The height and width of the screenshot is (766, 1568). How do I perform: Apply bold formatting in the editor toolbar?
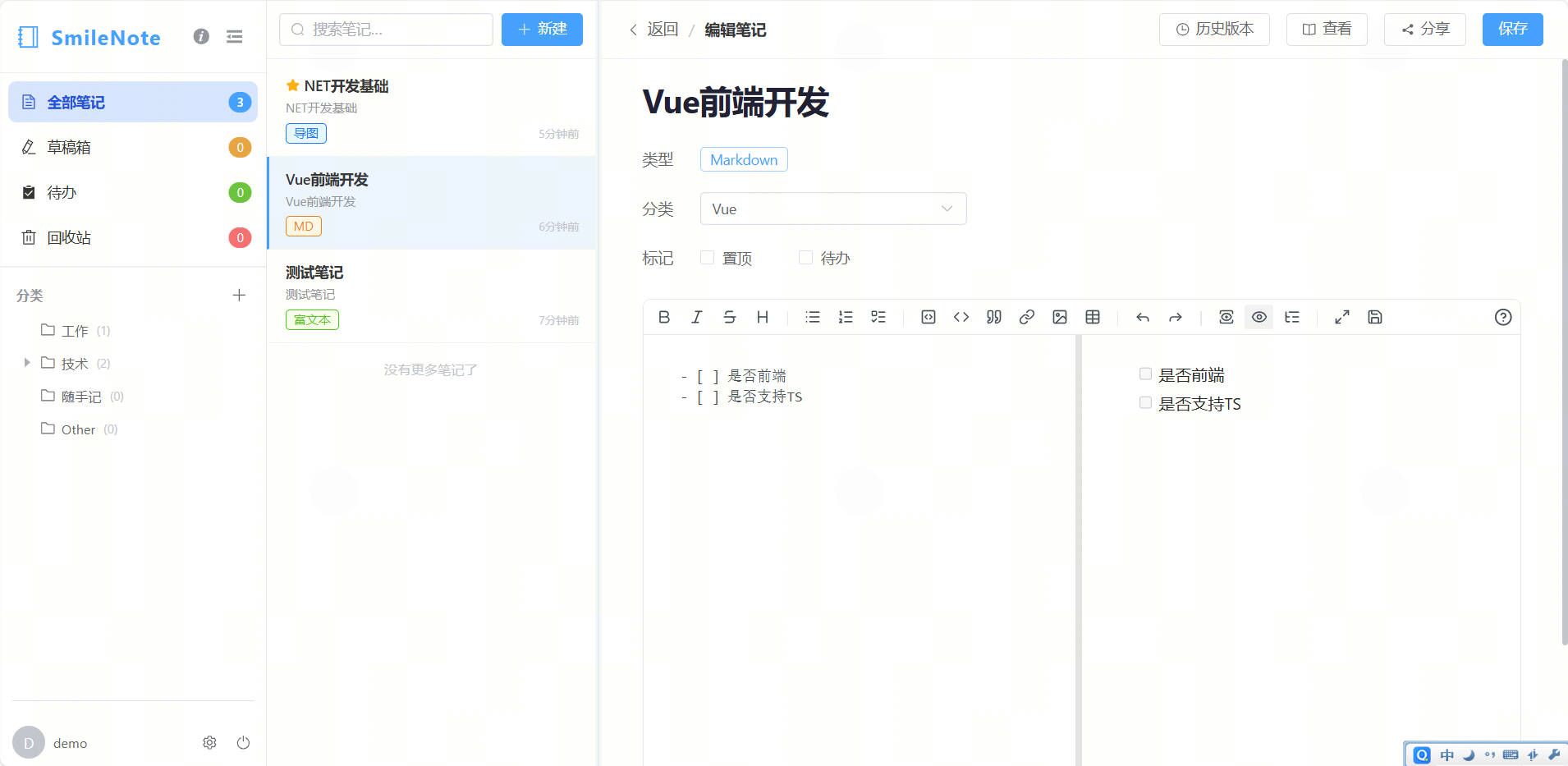coord(664,317)
